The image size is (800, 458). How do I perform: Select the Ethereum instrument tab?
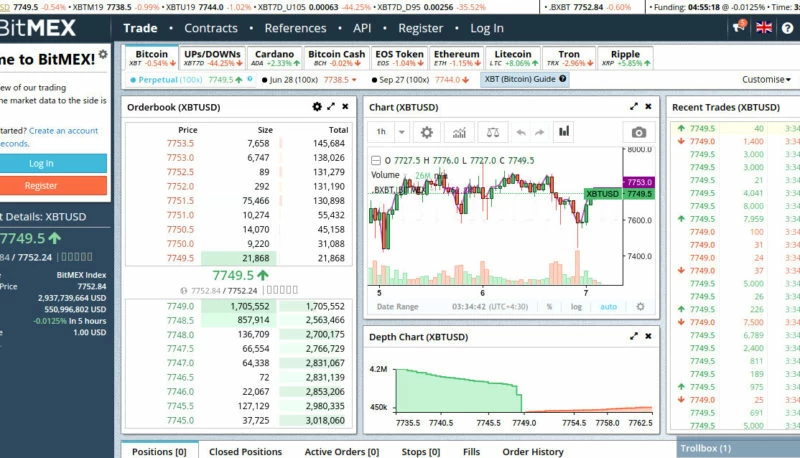pos(456,58)
